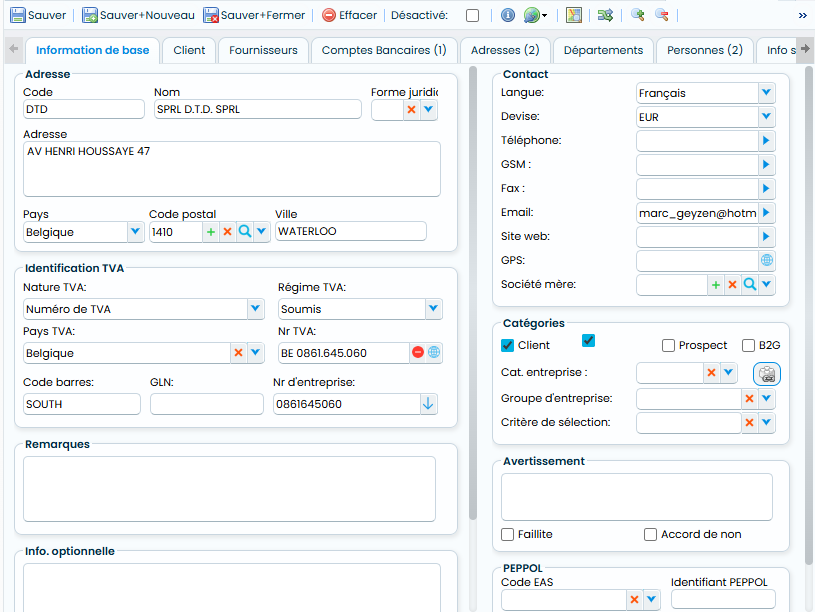This screenshot has width=815, height=612.
Task: Enable the Prospect checkbox
Action: pos(668,345)
